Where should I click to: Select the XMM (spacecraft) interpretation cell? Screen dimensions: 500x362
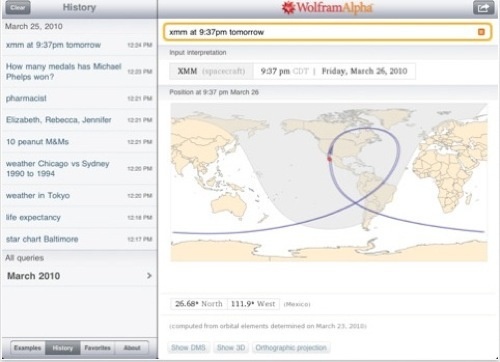211,71
